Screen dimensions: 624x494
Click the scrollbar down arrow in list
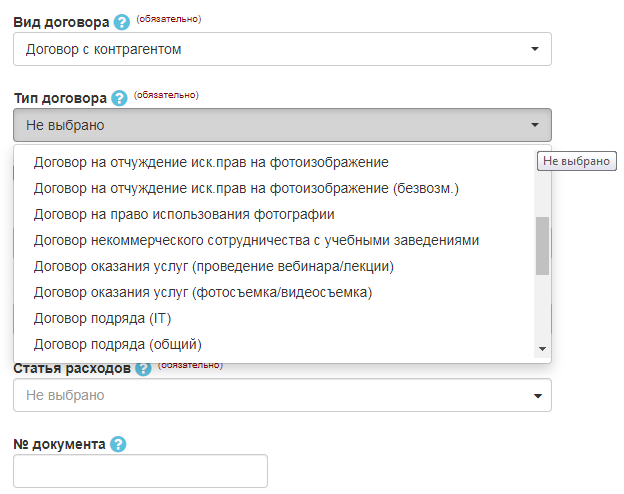[x=542, y=349]
